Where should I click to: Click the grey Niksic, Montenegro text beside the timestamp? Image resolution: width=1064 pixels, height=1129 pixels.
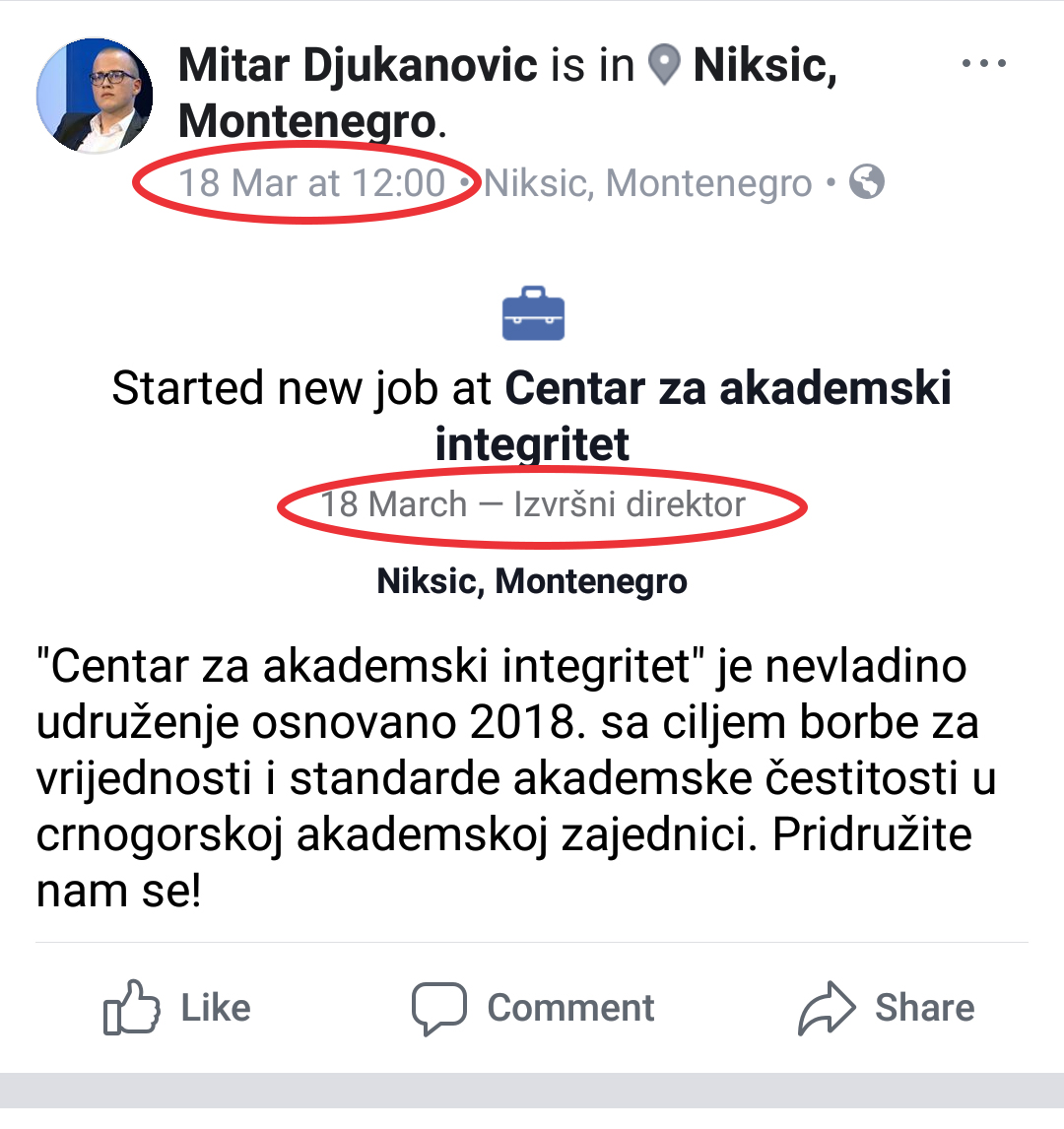click(648, 183)
